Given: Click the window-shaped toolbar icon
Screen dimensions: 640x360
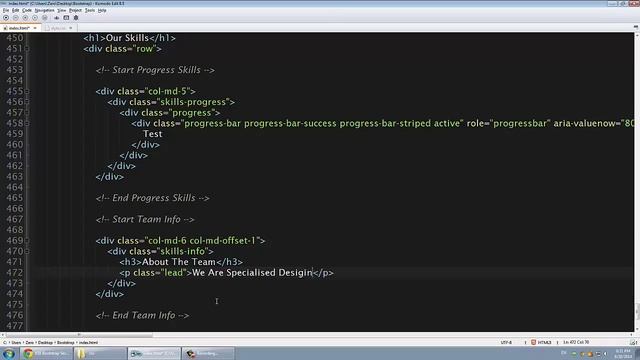Looking at the screenshot, I should click(x=66, y=18).
